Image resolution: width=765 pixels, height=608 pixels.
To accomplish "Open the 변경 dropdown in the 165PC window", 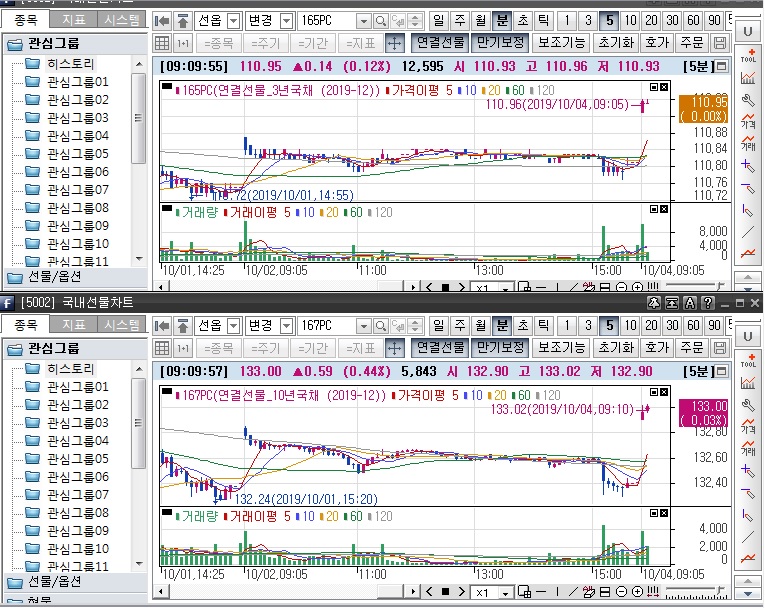I will (x=287, y=21).
